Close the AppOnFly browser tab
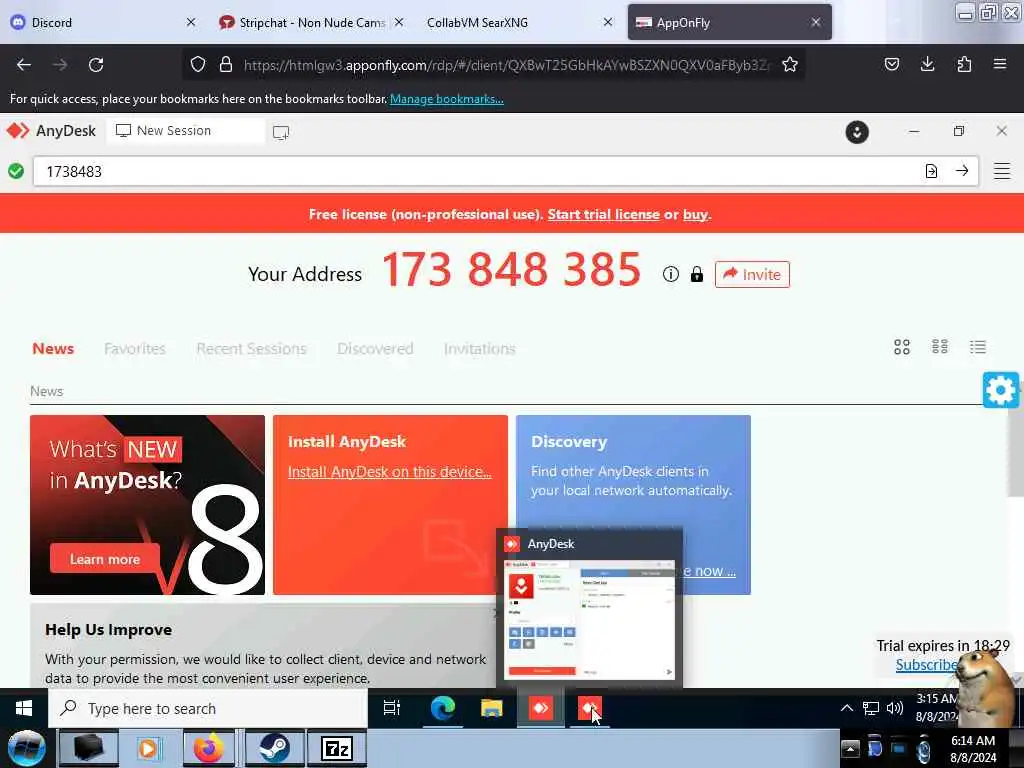The height and width of the screenshot is (768, 1024). tap(816, 22)
